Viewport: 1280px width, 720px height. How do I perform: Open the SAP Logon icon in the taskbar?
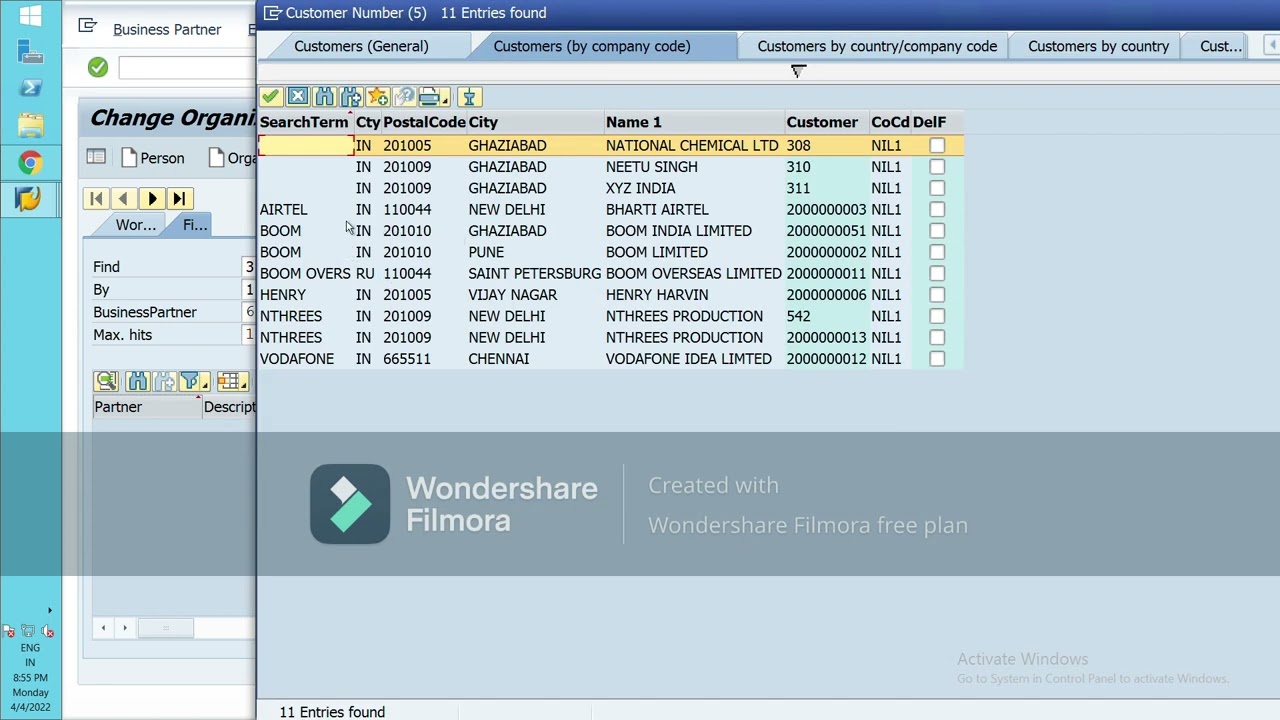coord(30,198)
